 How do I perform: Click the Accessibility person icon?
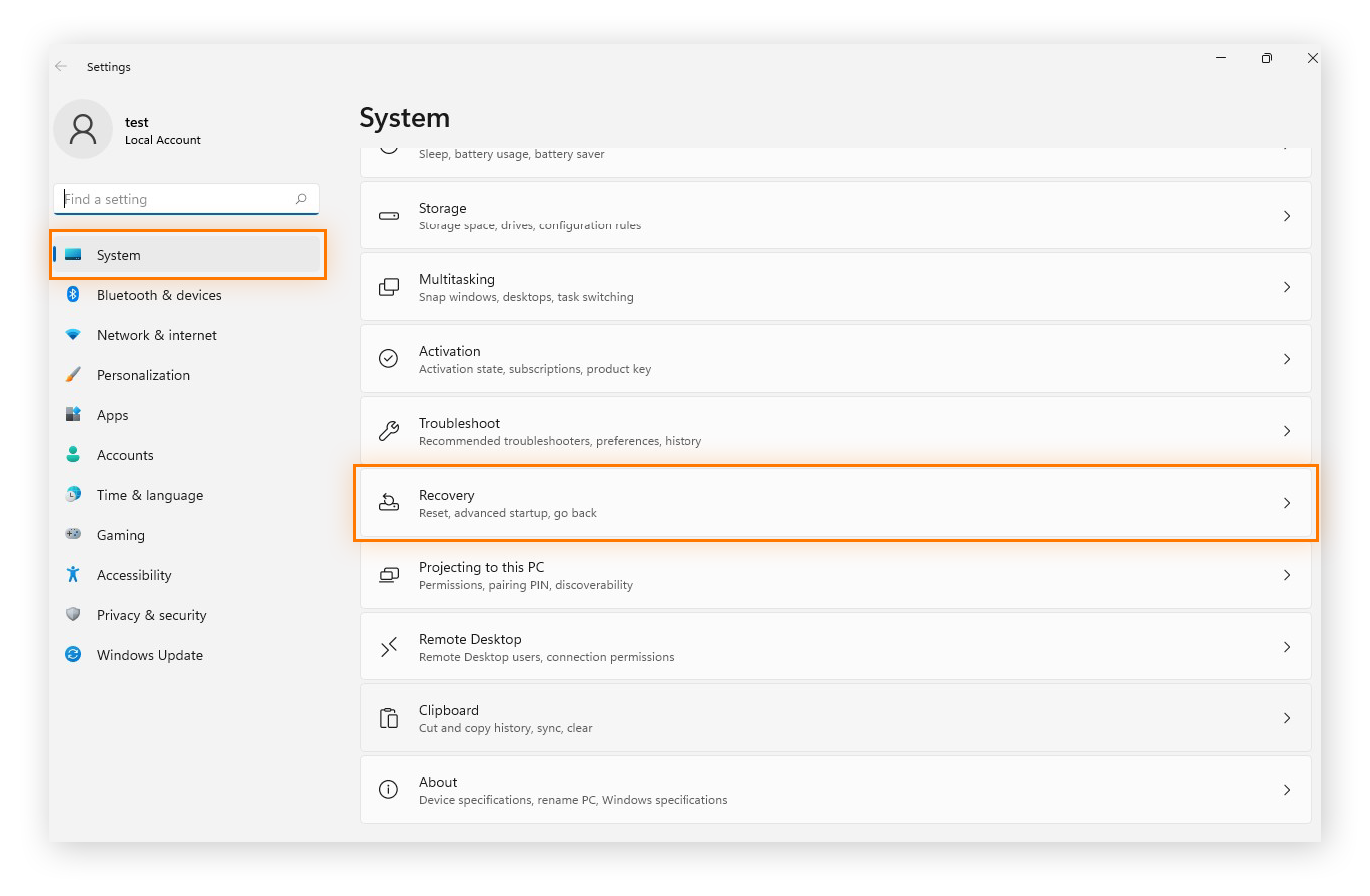pos(73,575)
